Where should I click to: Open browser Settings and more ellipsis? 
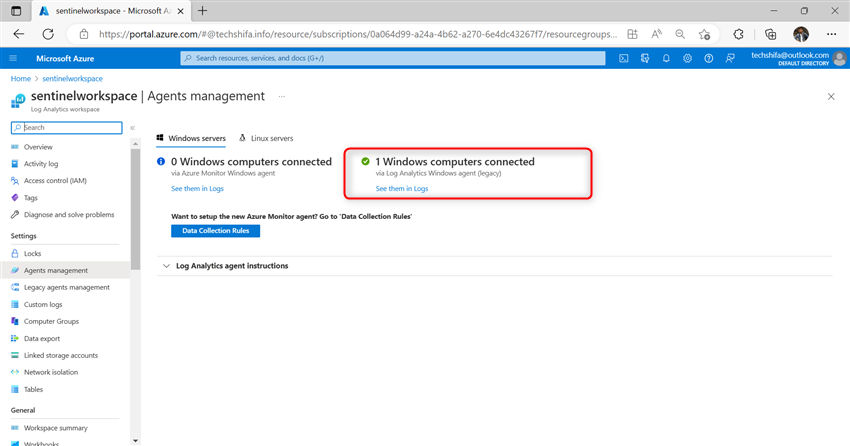[832, 34]
